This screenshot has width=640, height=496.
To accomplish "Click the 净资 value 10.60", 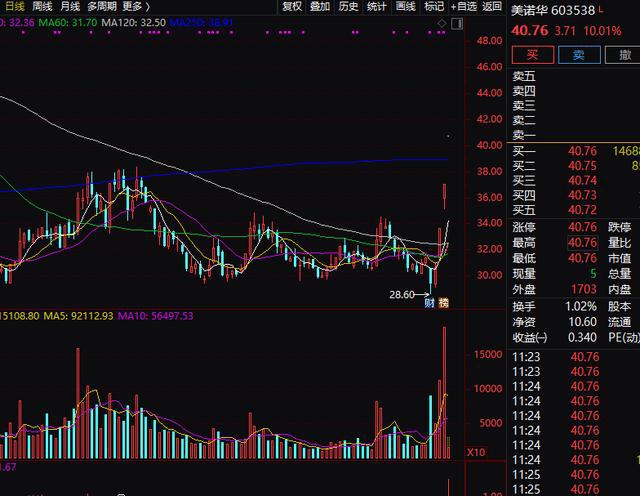I will pos(582,322).
